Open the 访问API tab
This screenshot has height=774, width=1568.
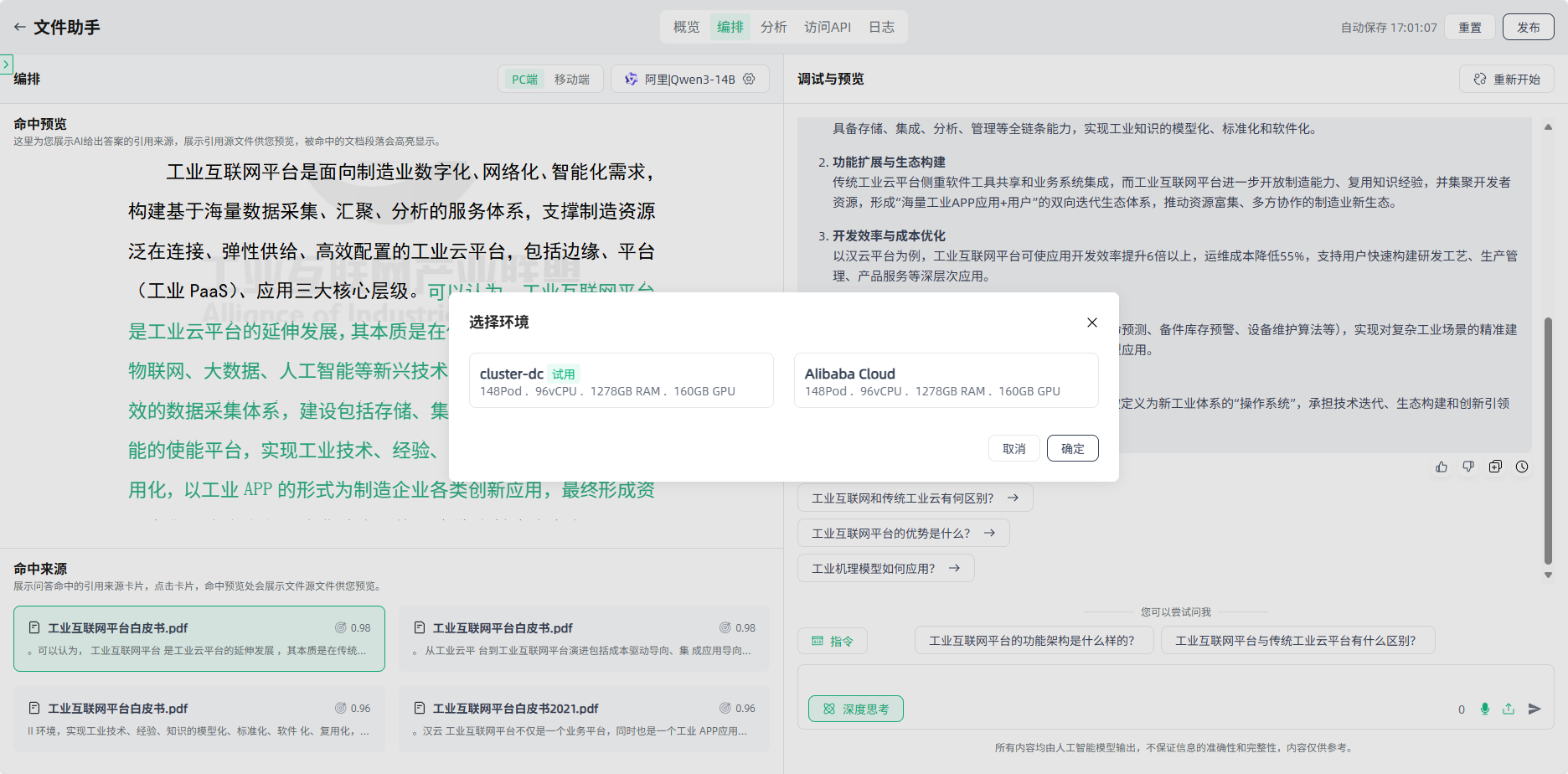point(828,27)
